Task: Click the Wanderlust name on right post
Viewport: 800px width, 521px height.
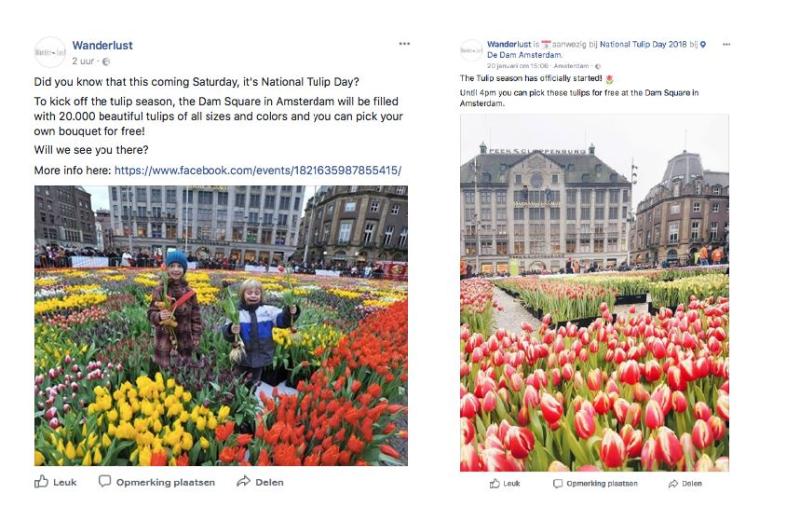Action: click(509, 44)
